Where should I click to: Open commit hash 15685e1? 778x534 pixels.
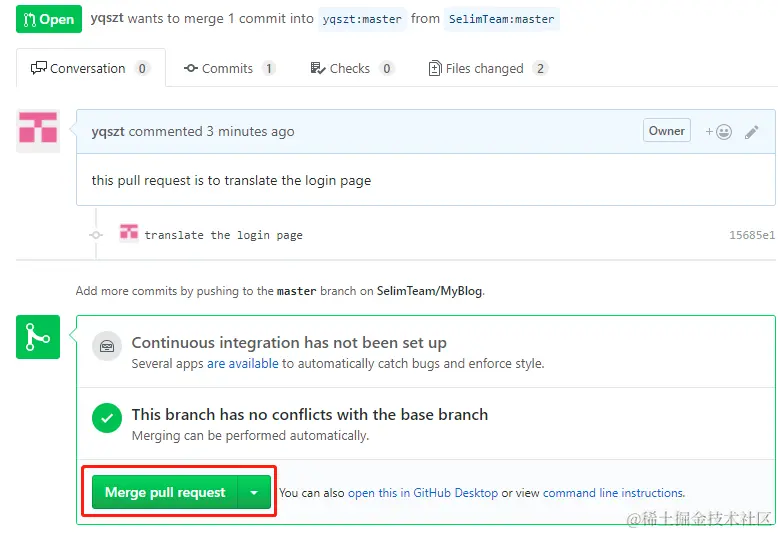752,235
